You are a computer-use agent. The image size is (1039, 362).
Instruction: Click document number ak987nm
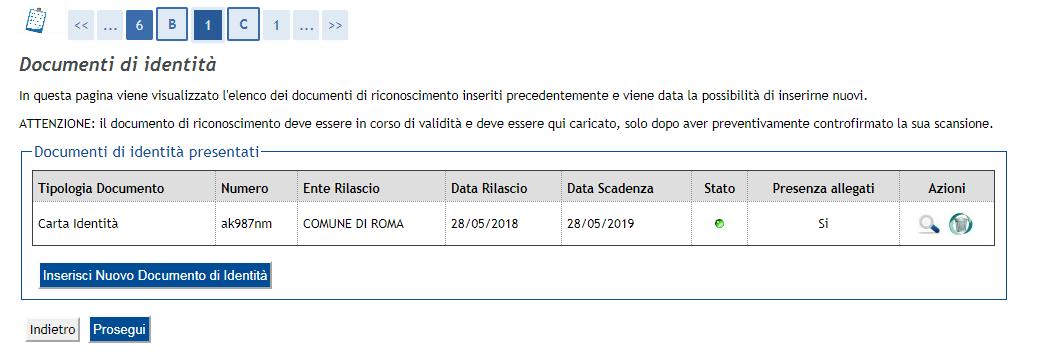click(246, 224)
